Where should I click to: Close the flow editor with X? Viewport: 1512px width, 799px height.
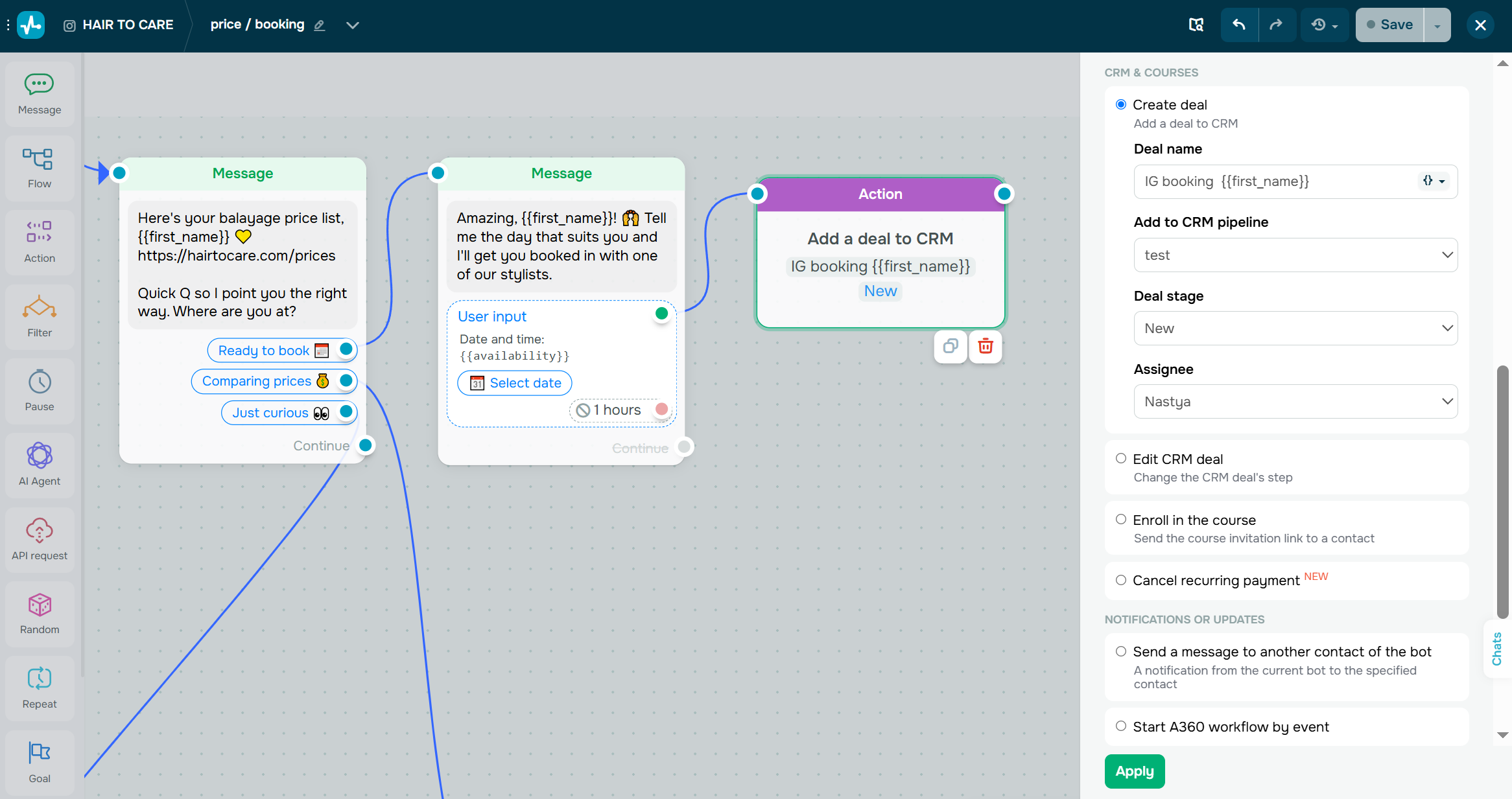(x=1480, y=25)
